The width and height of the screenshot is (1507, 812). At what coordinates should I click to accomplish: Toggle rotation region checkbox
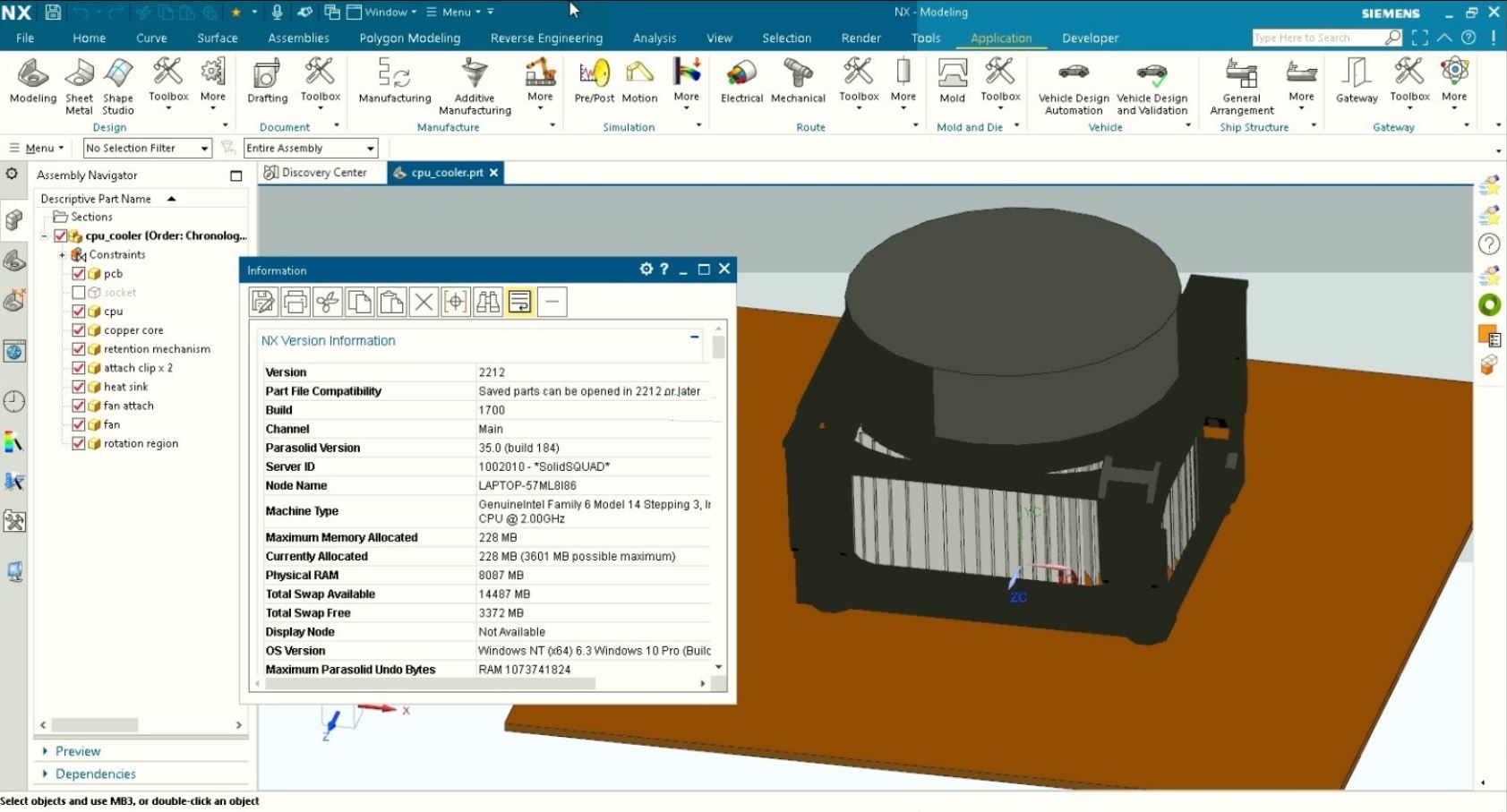(x=79, y=443)
